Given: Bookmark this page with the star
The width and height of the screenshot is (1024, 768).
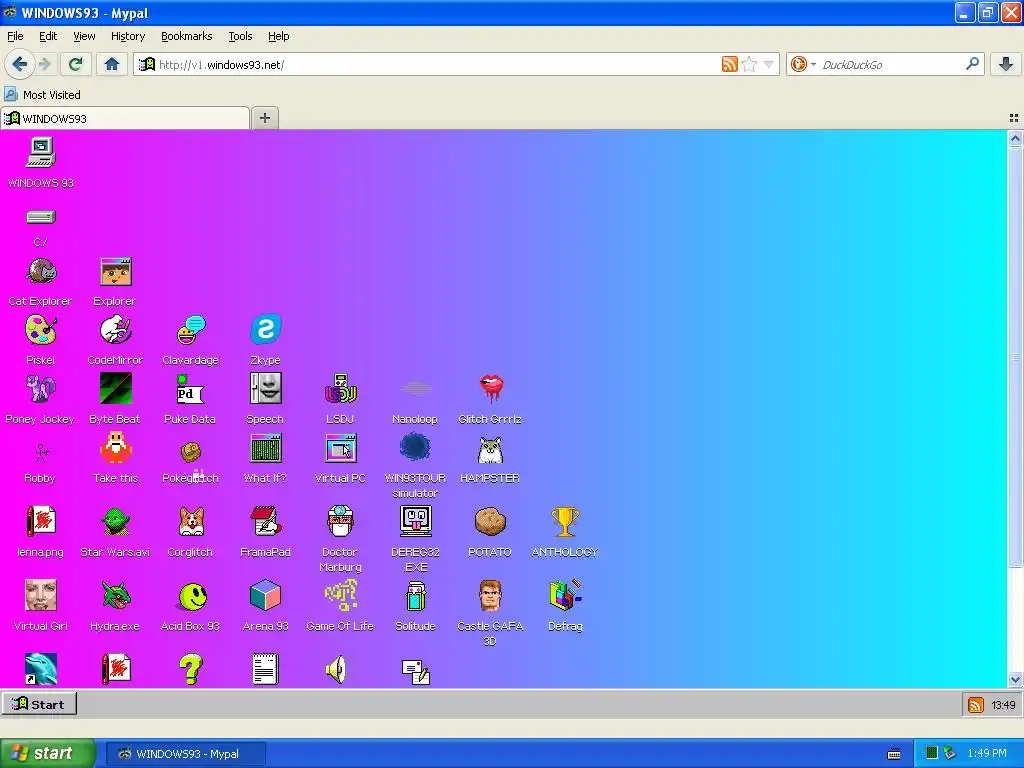Looking at the screenshot, I should (x=749, y=64).
